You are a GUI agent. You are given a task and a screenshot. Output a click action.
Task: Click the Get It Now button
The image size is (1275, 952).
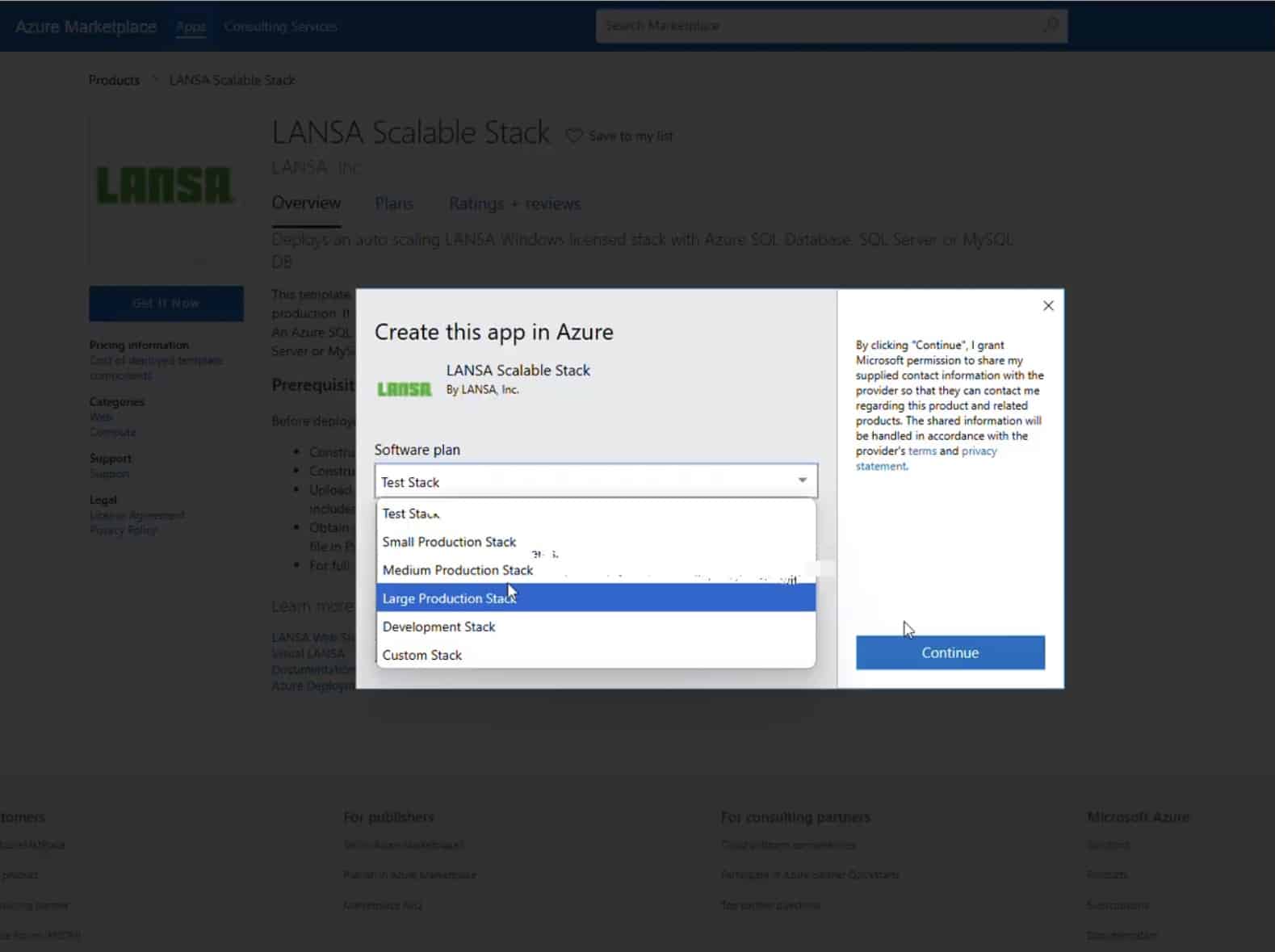pos(166,303)
